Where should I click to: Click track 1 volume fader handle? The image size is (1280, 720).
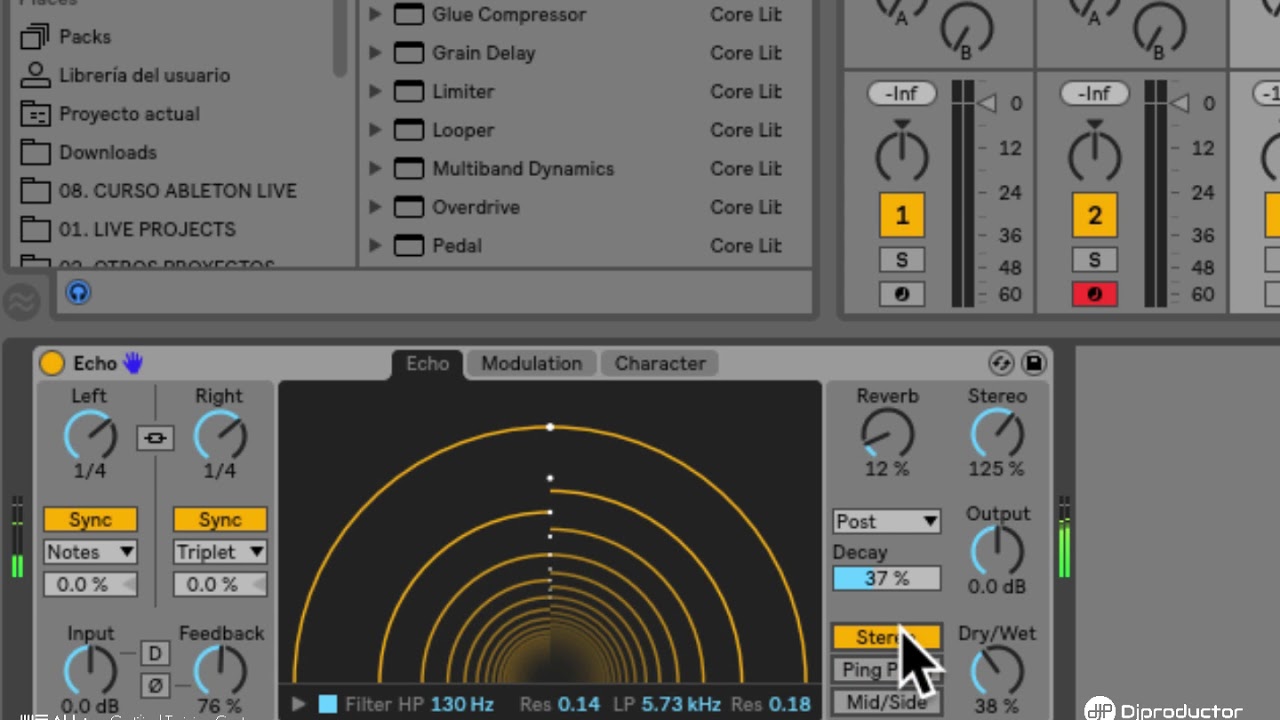click(x=987, y=103)
